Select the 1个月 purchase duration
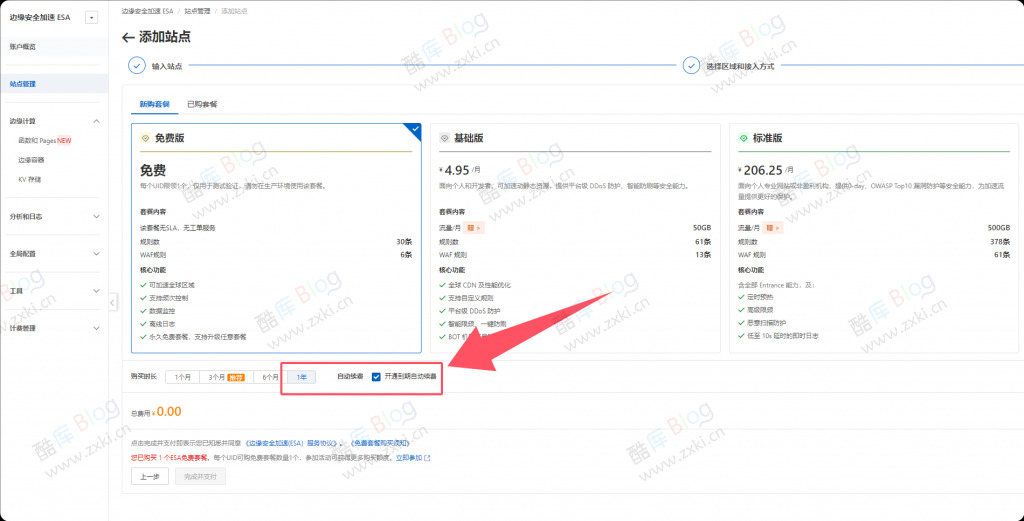 click(182, 377)
